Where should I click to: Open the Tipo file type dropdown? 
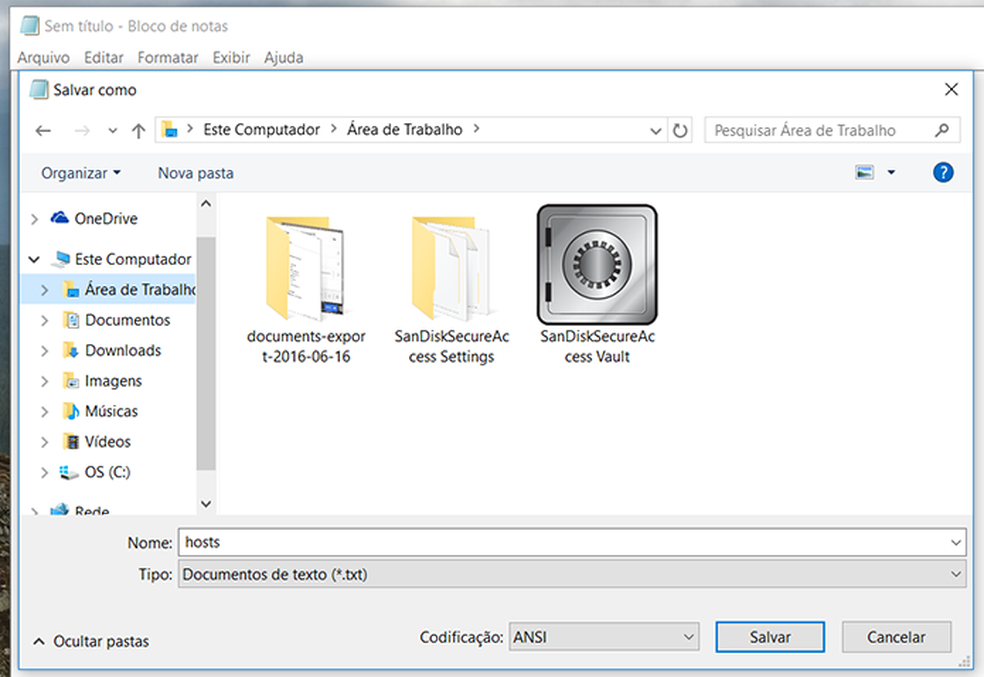[x=572, y=574]
